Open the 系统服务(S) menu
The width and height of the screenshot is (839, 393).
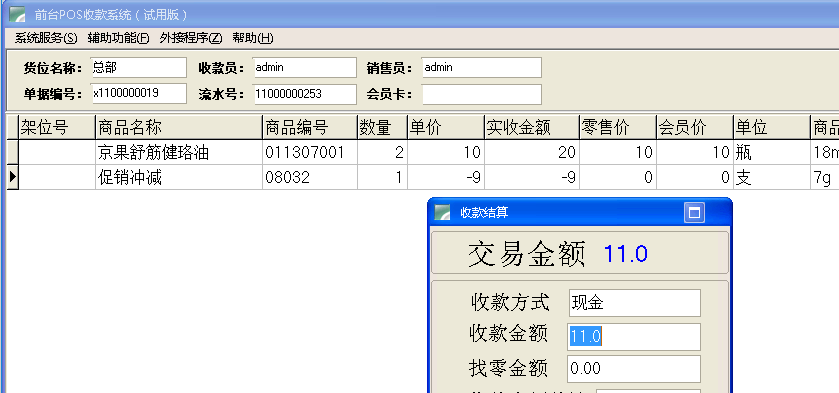click(x=46, y=38)
